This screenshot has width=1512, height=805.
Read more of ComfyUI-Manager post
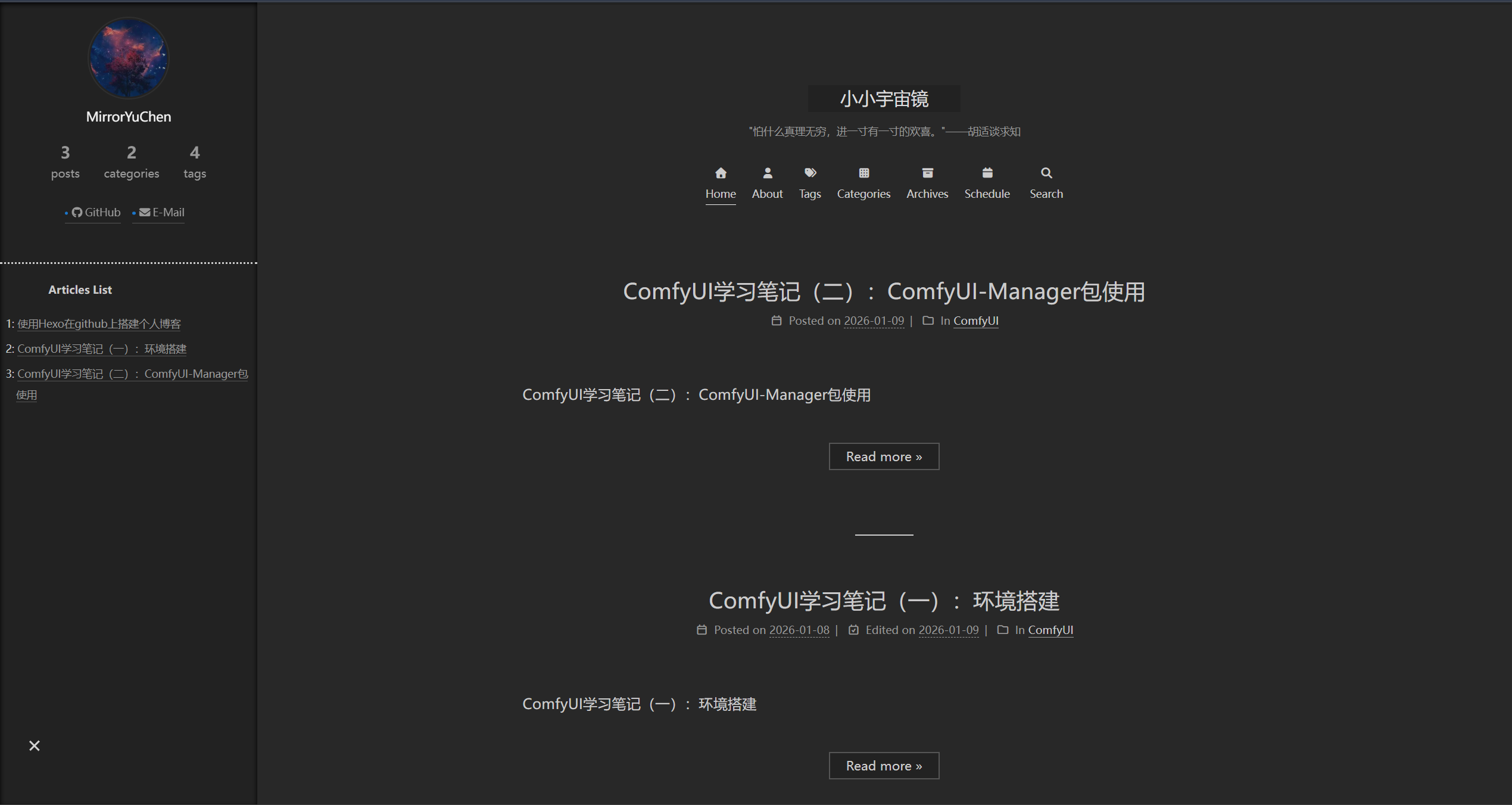tap(884, 456)
